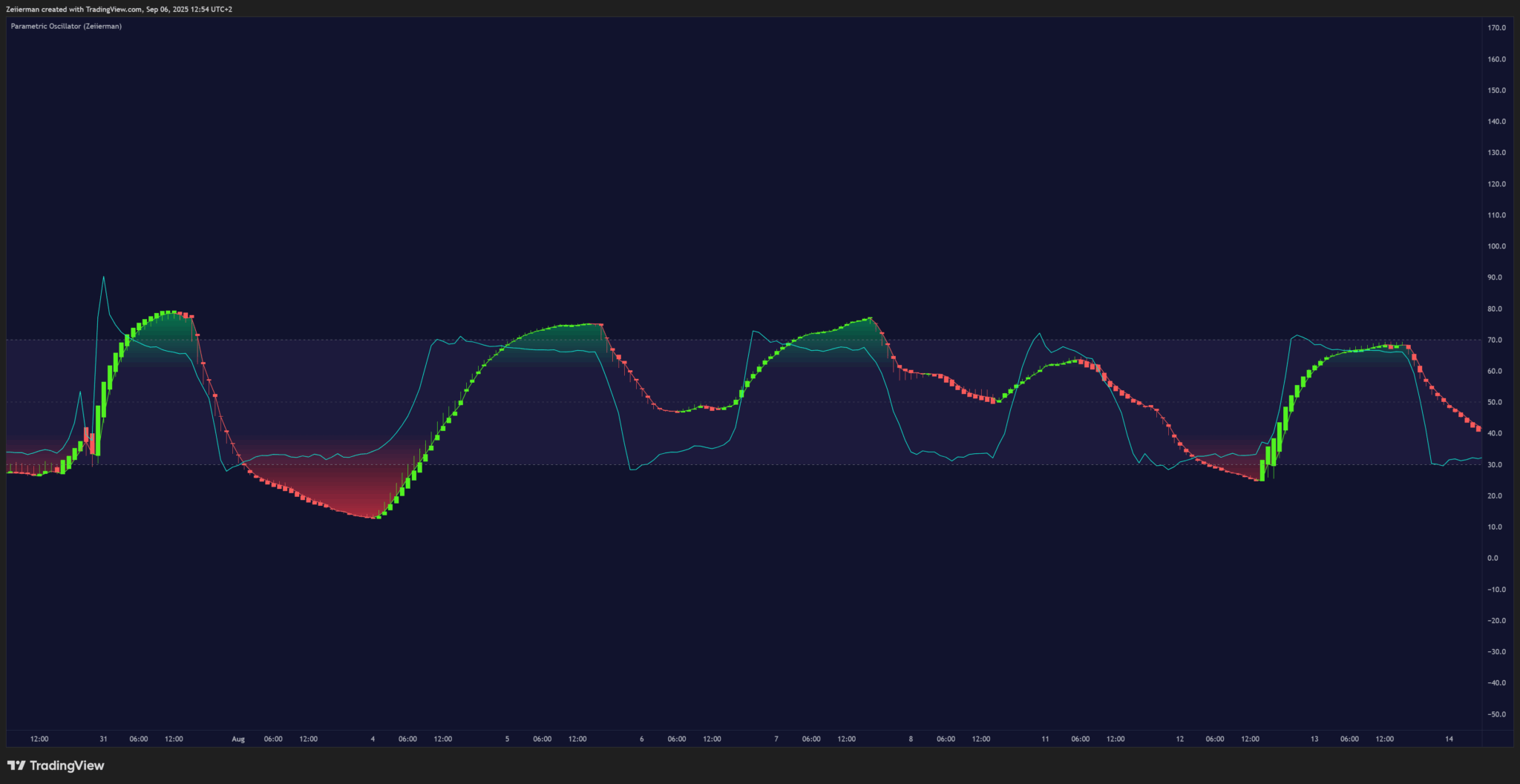This screenshot has width=1520, height=784.
Task: Select the 12:00 timestamp on the time axis
Action: pyautogui.click(x=39, y=739)
